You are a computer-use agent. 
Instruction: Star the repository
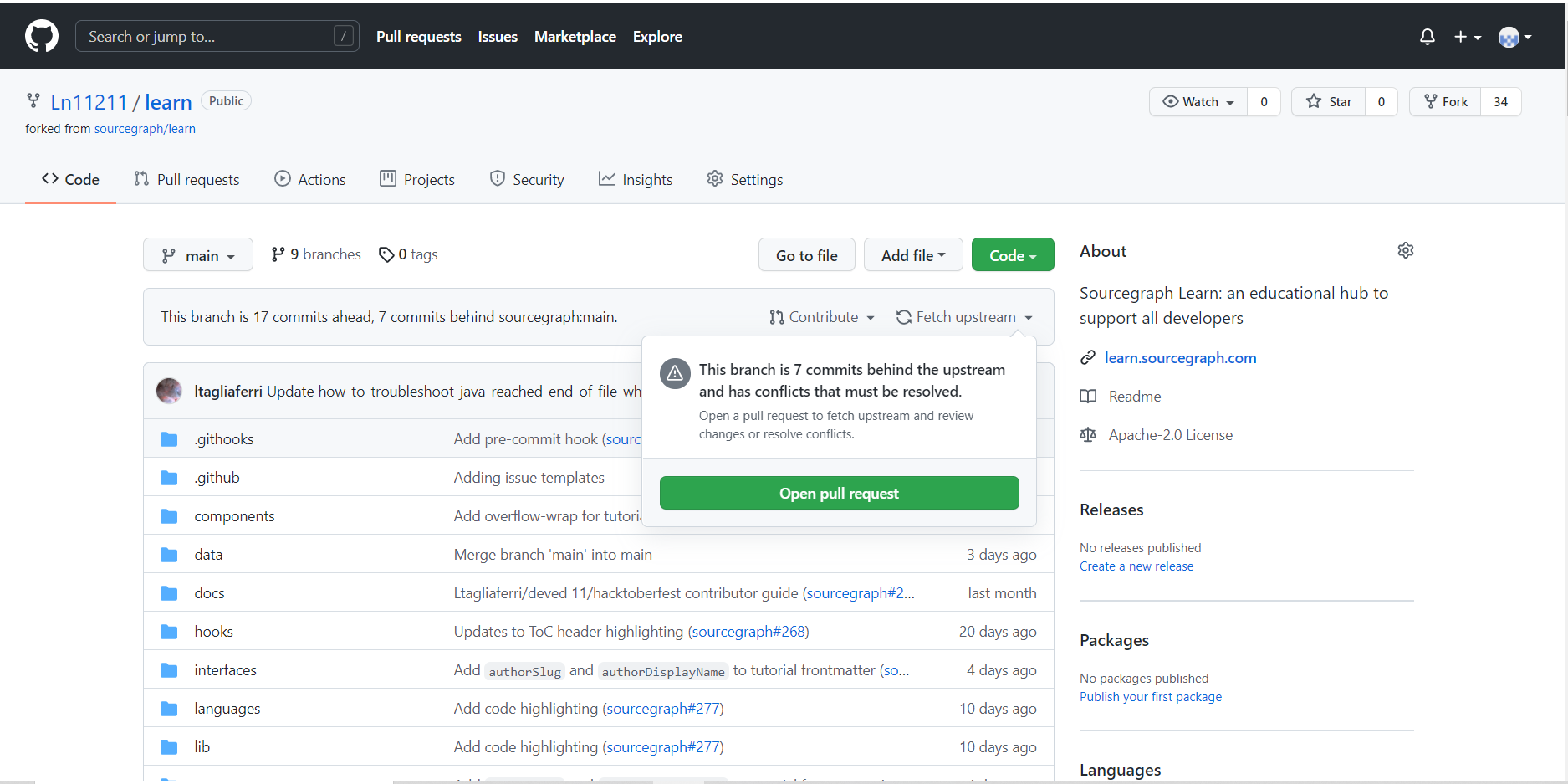click(1328, 101)
